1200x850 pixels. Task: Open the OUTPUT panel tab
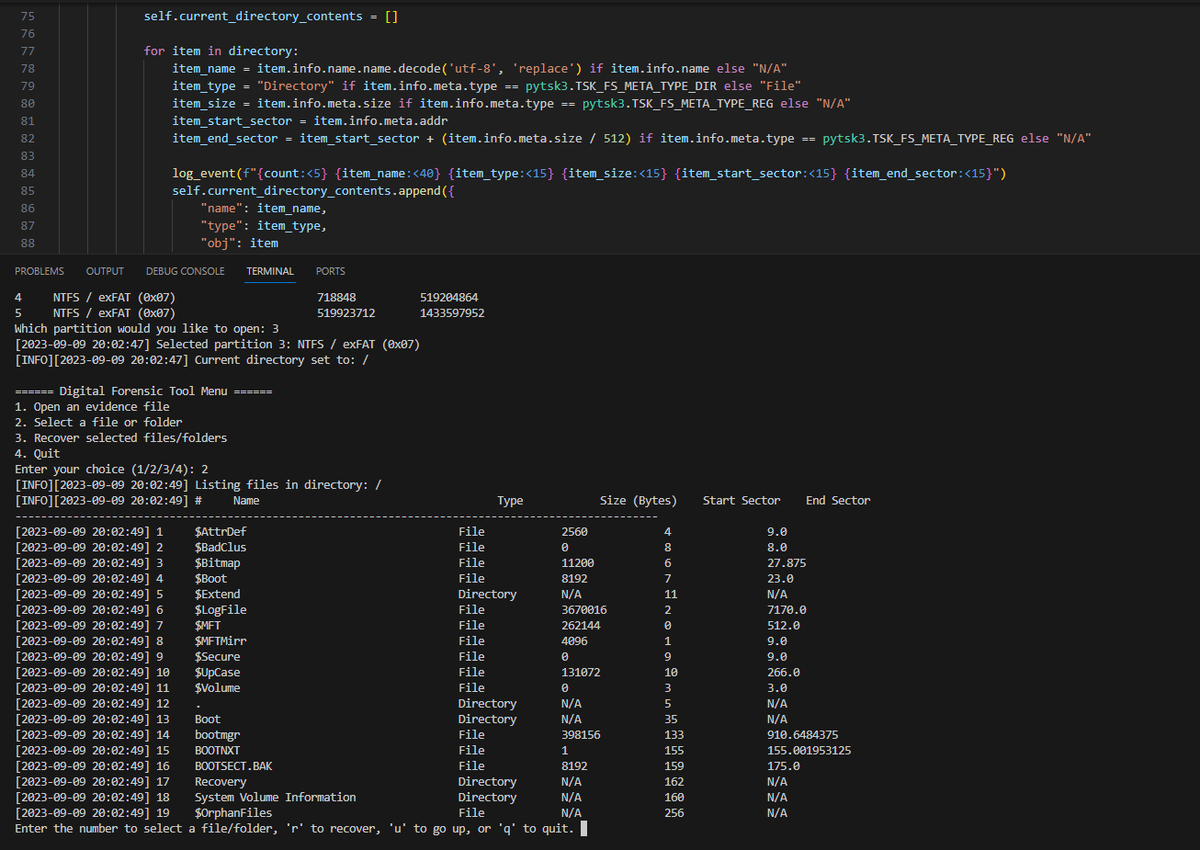(105, 271)
